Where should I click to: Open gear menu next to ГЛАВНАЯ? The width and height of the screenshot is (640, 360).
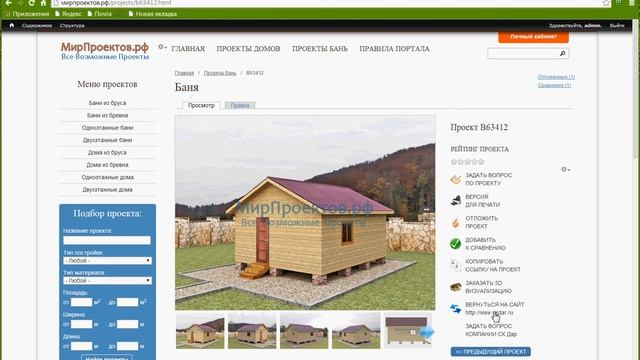point(162,47)
